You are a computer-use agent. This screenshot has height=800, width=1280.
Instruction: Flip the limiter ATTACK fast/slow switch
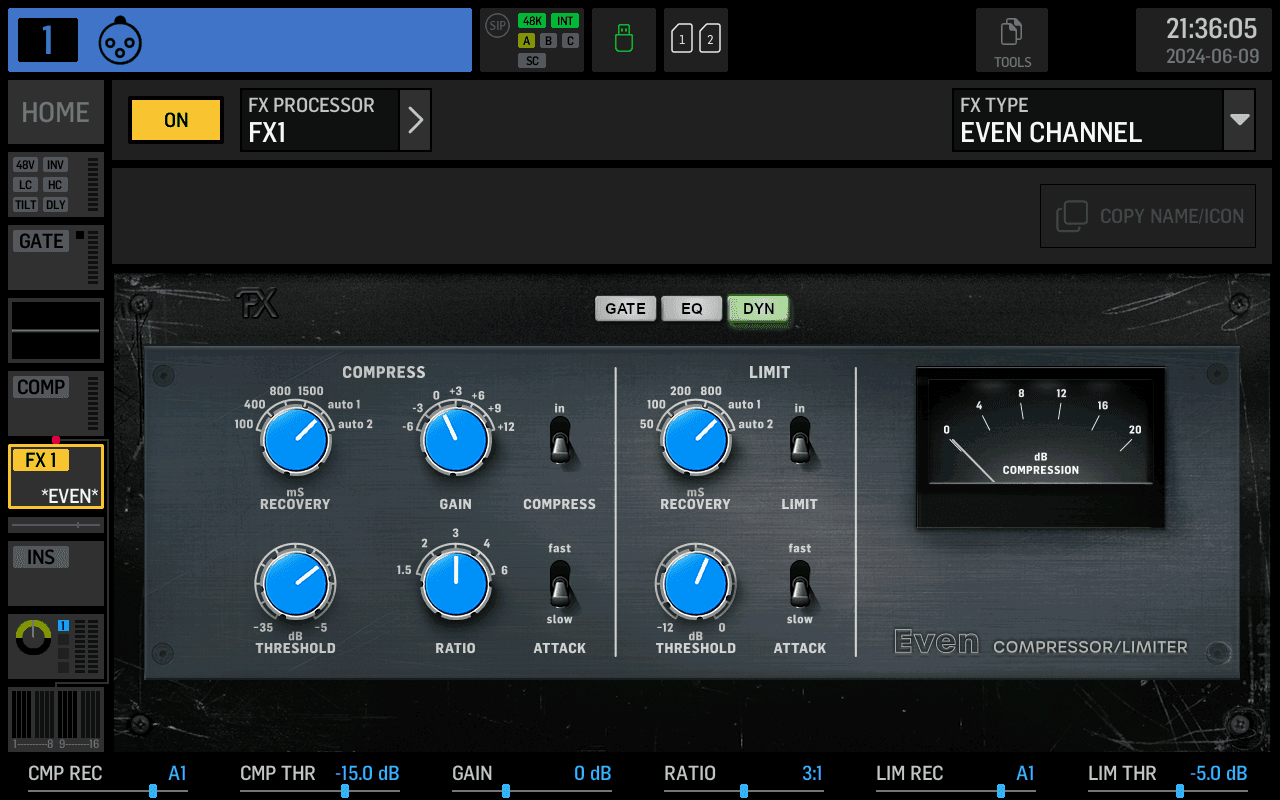coord(800,584)
